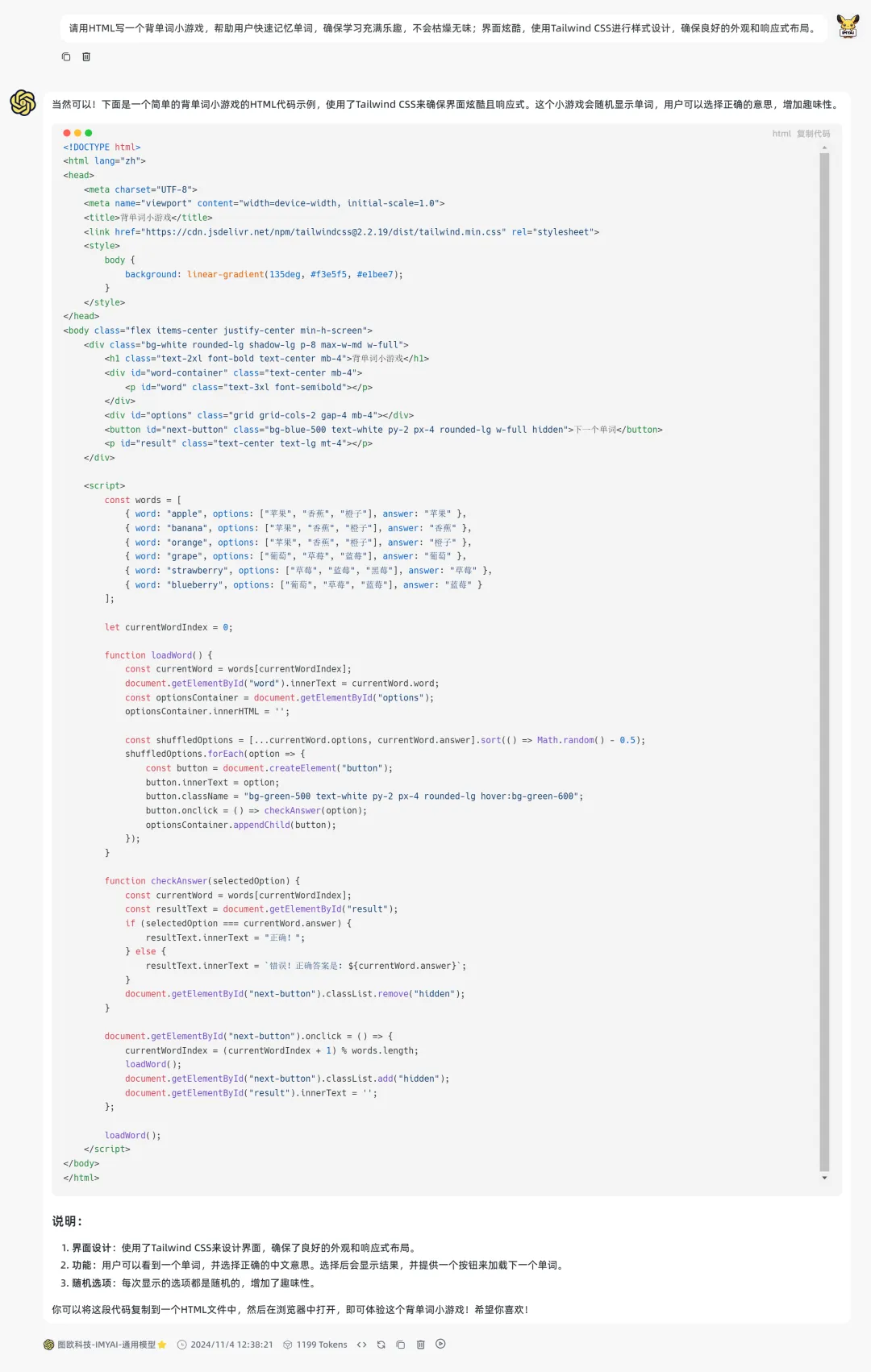Click the timestamp 2024/11/4 12:38:21
This screenshot has width=871, height=1372.
click(231, 1345)
